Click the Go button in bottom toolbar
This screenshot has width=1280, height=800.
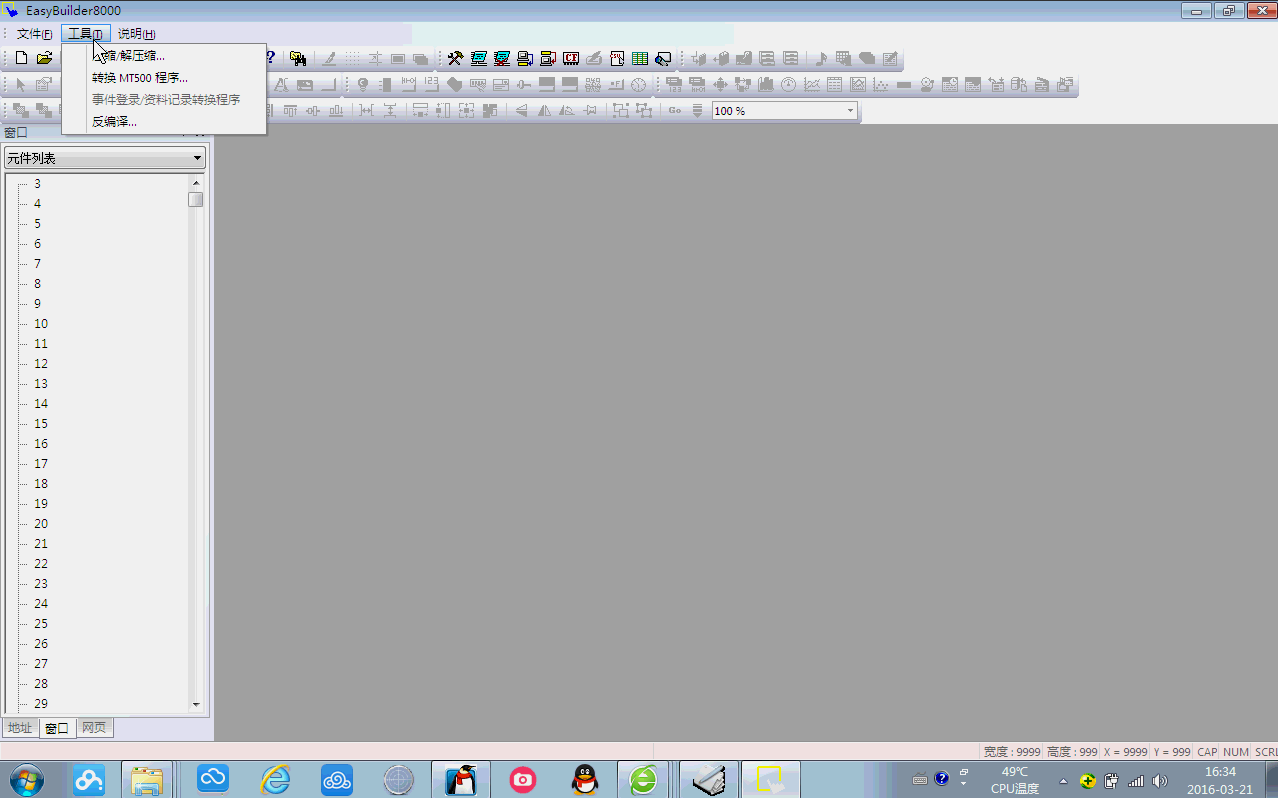(x=674, y=111)
